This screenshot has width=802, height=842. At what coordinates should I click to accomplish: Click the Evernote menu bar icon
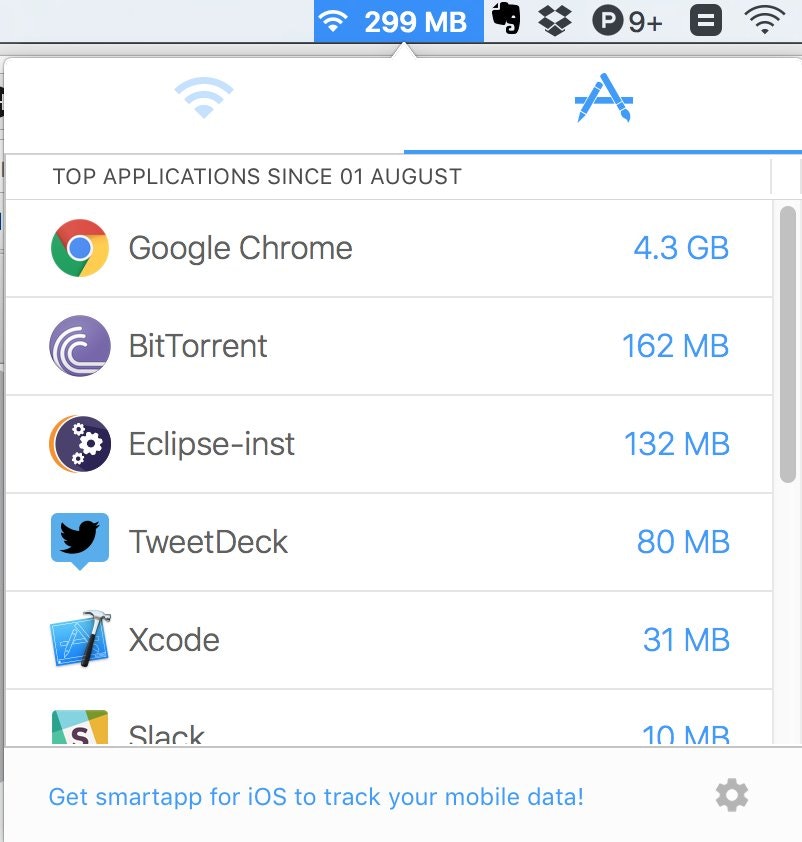click(x=507, y=18)
